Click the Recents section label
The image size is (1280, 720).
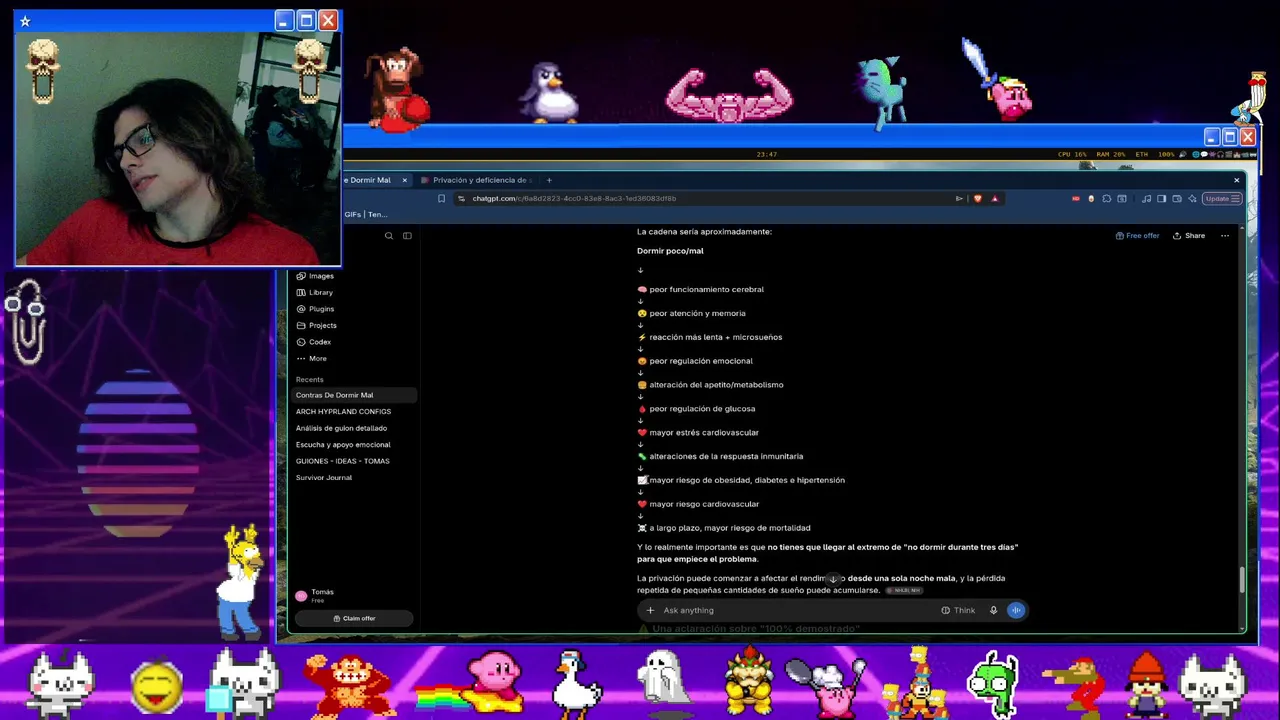[x=309, y=380]
